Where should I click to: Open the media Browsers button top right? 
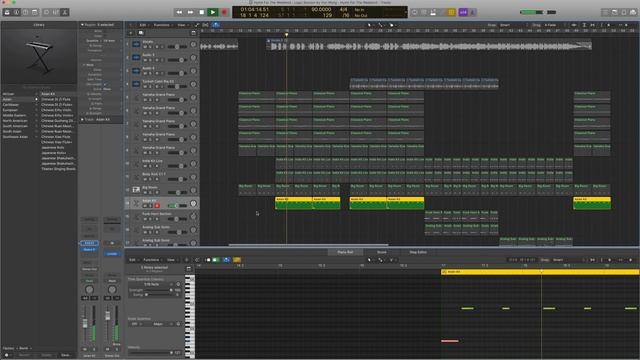[x=633, y=12]
